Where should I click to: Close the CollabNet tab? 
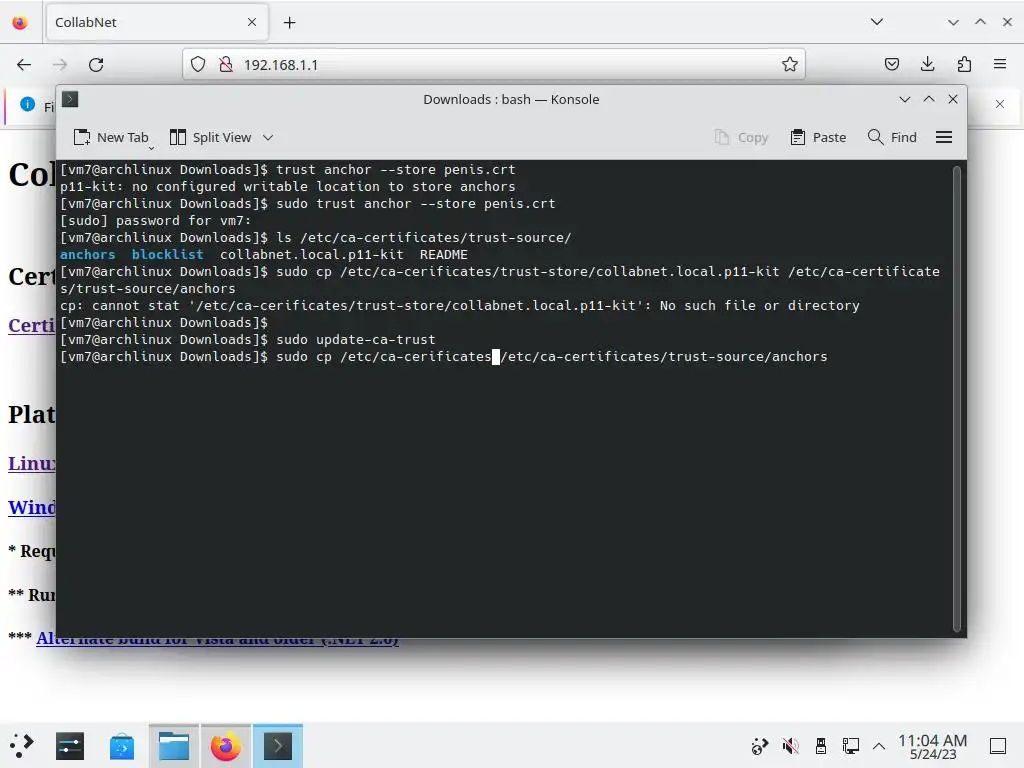tap(251, 22)
